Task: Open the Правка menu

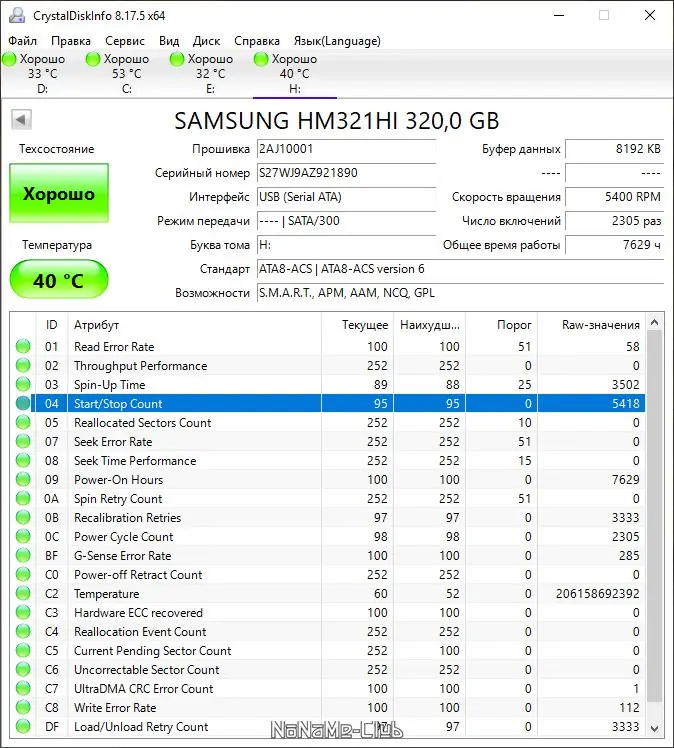Action: coord(71,41)
